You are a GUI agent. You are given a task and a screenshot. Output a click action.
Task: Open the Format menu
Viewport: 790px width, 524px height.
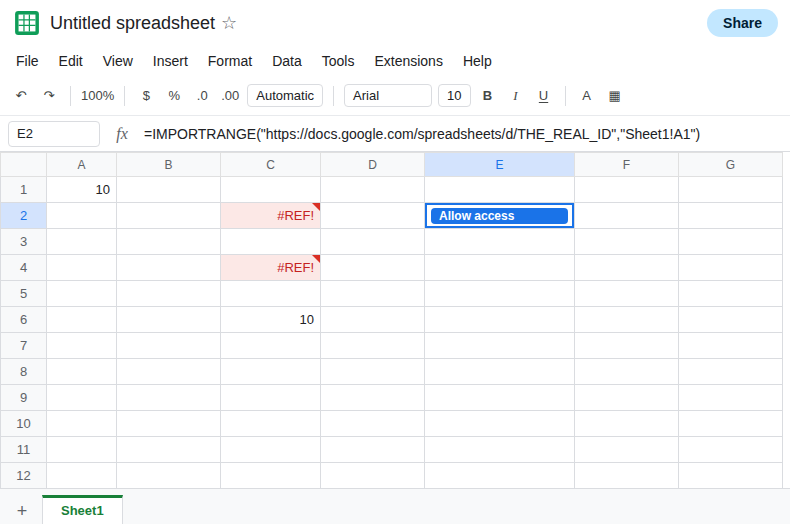[x=230, y=61]
